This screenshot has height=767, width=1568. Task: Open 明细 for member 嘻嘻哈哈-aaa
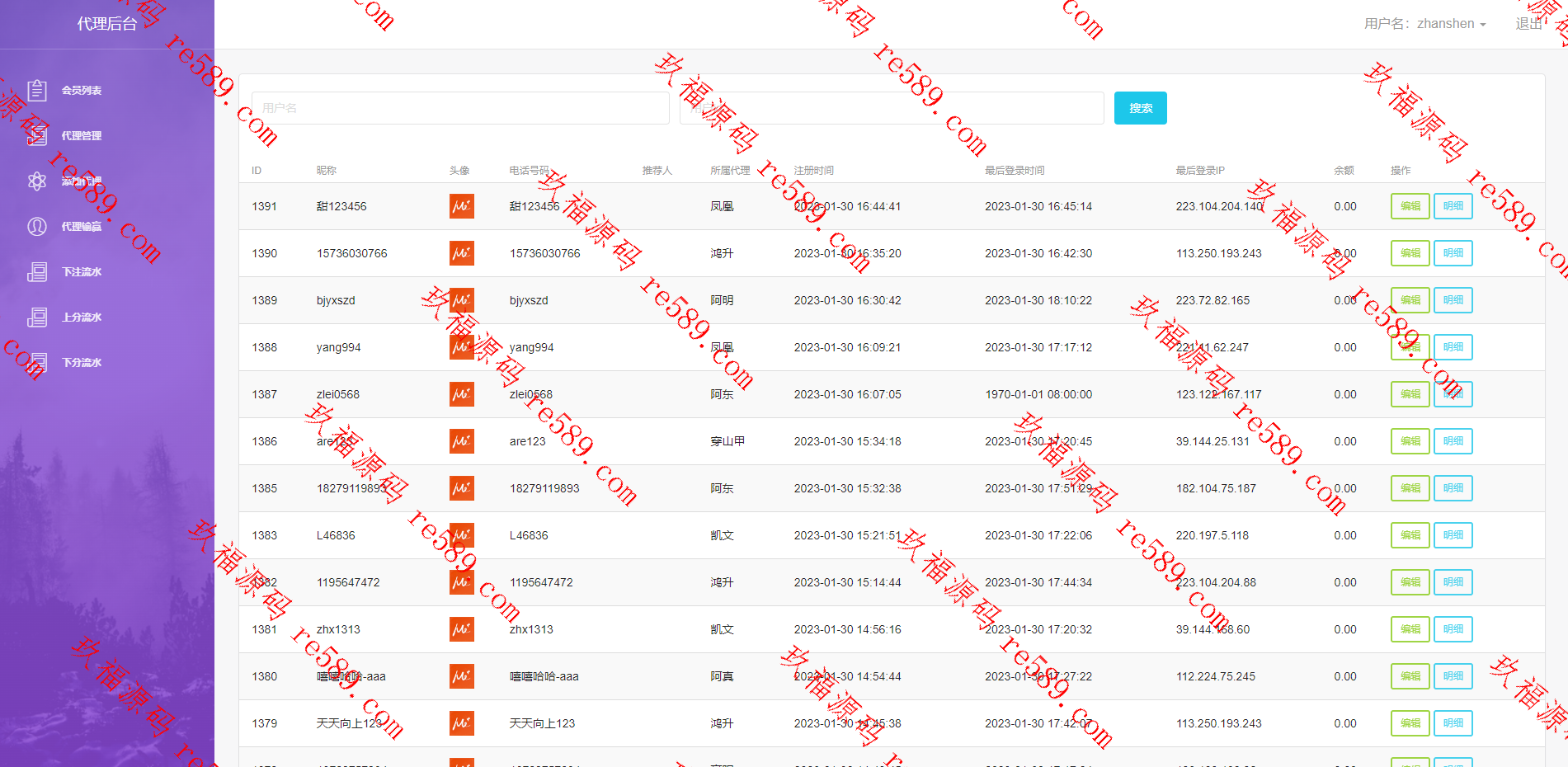[x=1453, y=676]
